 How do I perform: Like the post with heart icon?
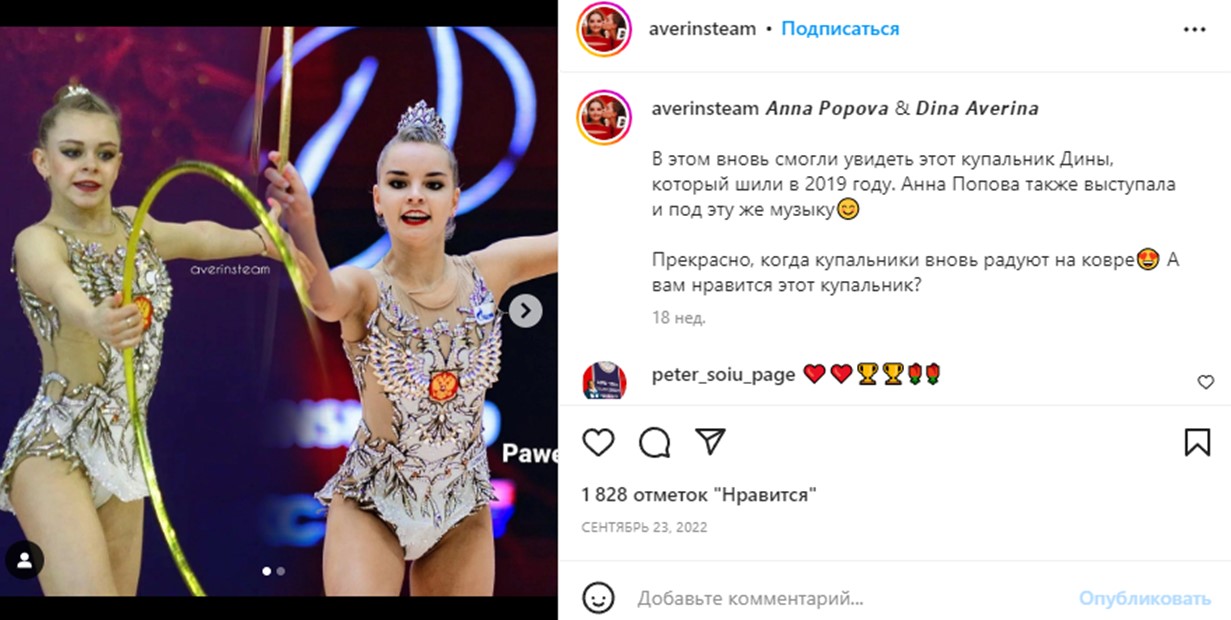(x=598, y=442)
